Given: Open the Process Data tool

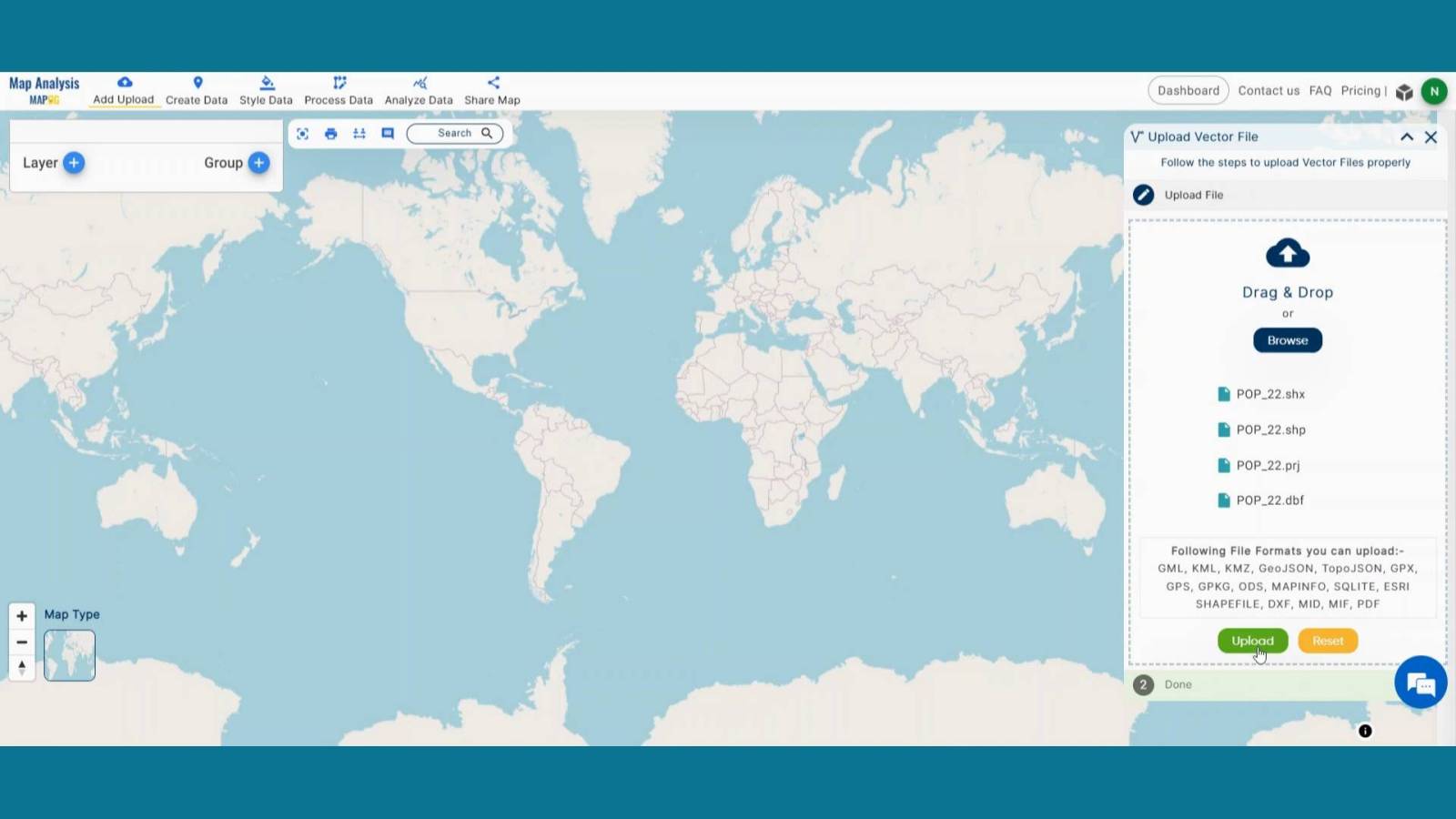Looking at the screenshot, I should 338,89.
